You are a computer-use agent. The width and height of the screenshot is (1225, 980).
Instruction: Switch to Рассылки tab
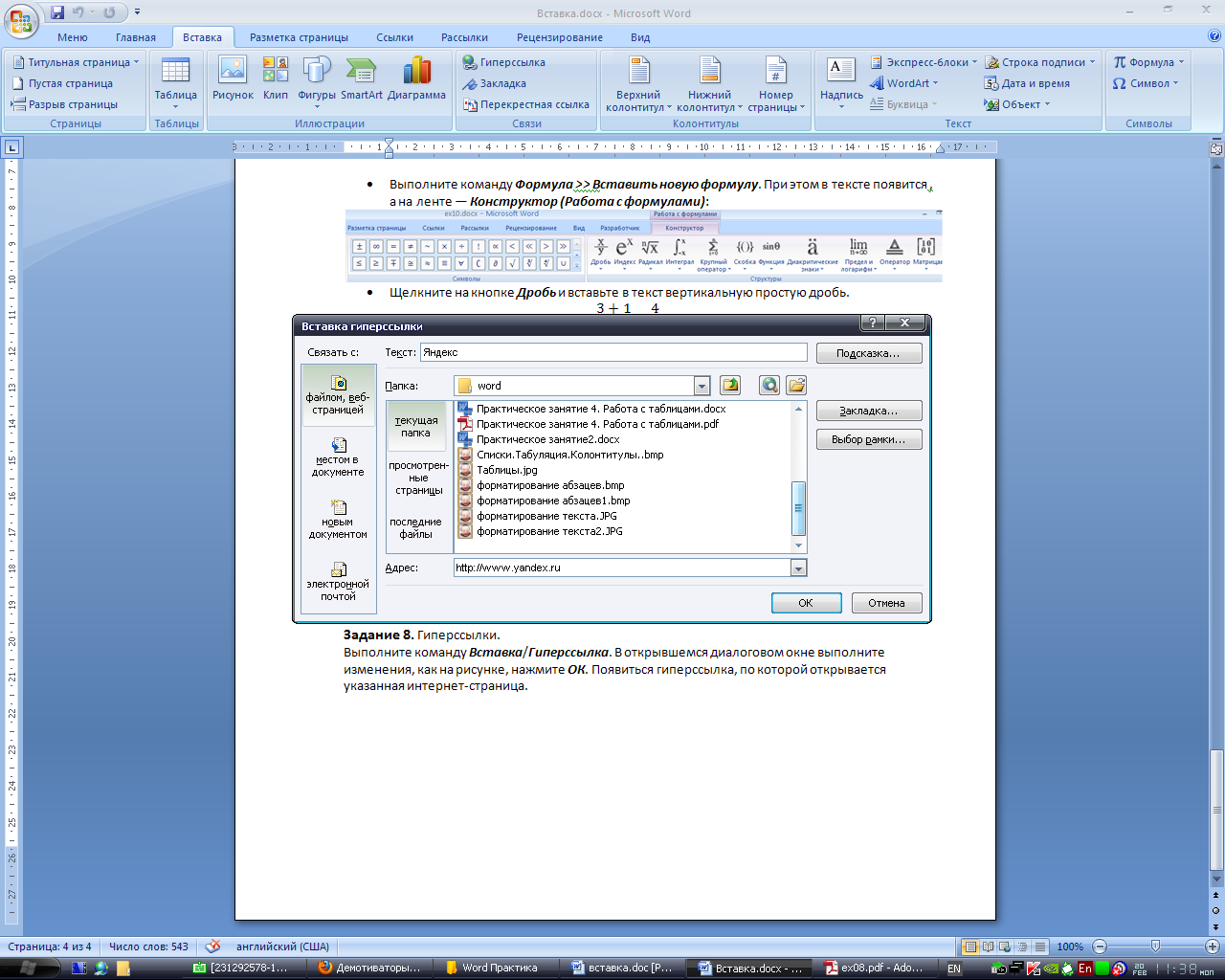click(464, 37)
